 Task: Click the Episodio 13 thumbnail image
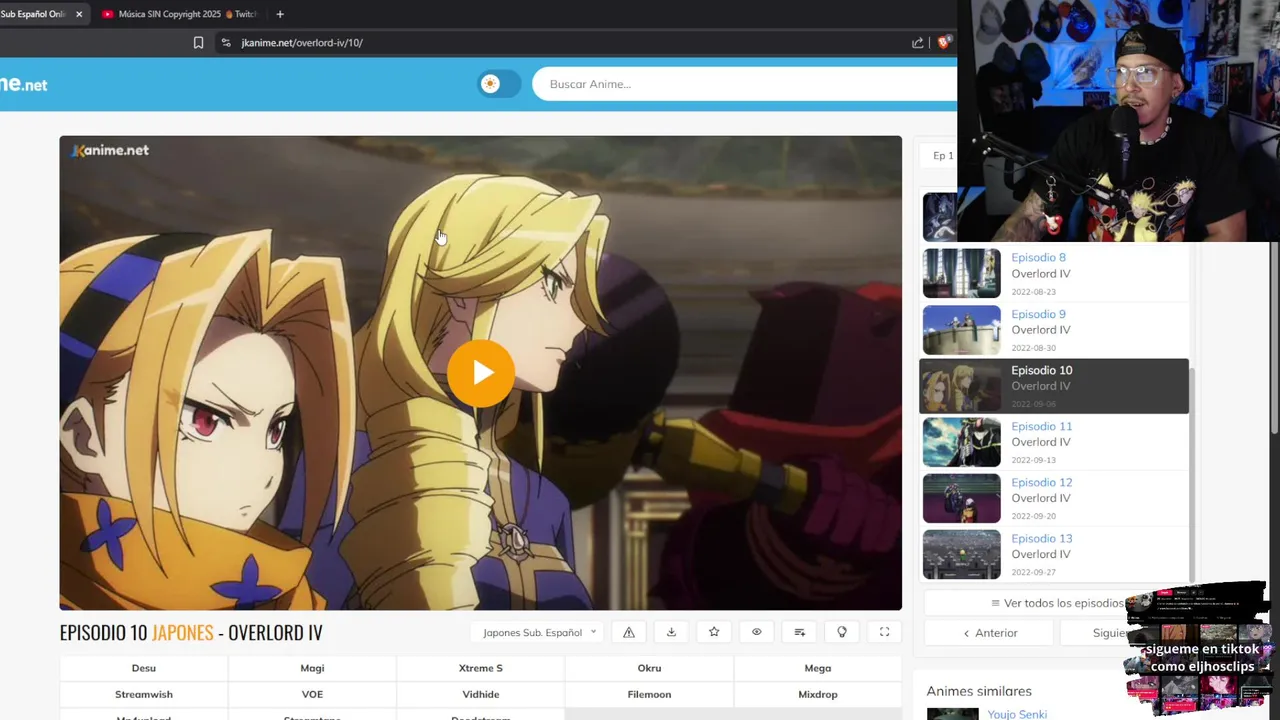(x=961, y=554)
